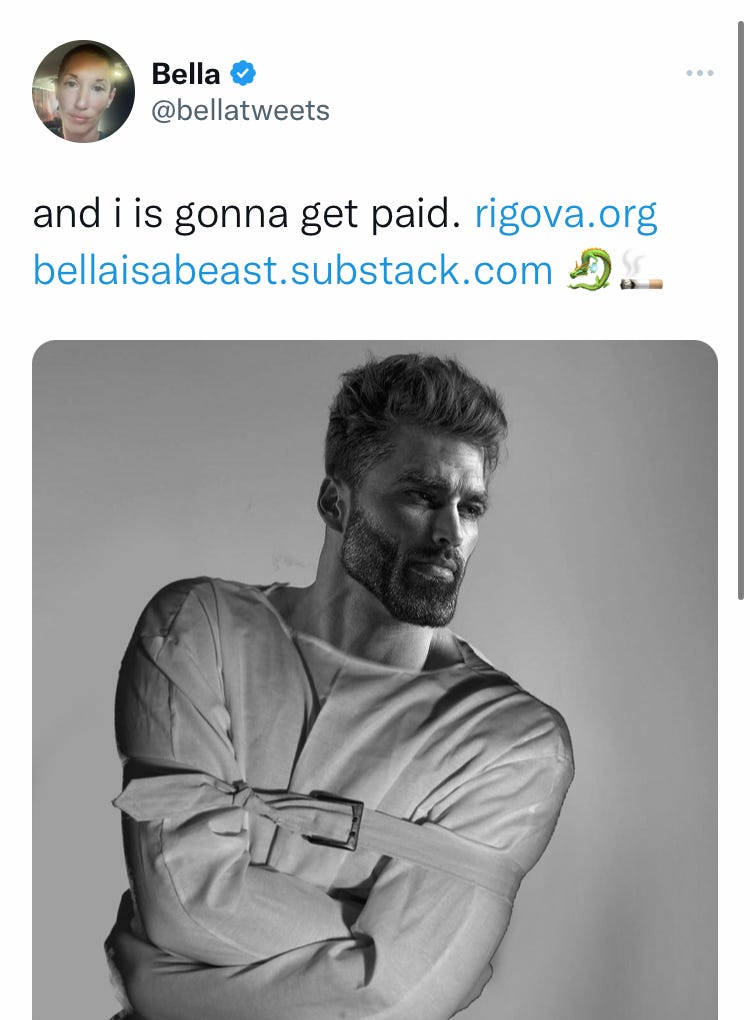Open the bellaisabeast.substack.com link
Screen dimensions: 750x1020
[x=293, y=270]
